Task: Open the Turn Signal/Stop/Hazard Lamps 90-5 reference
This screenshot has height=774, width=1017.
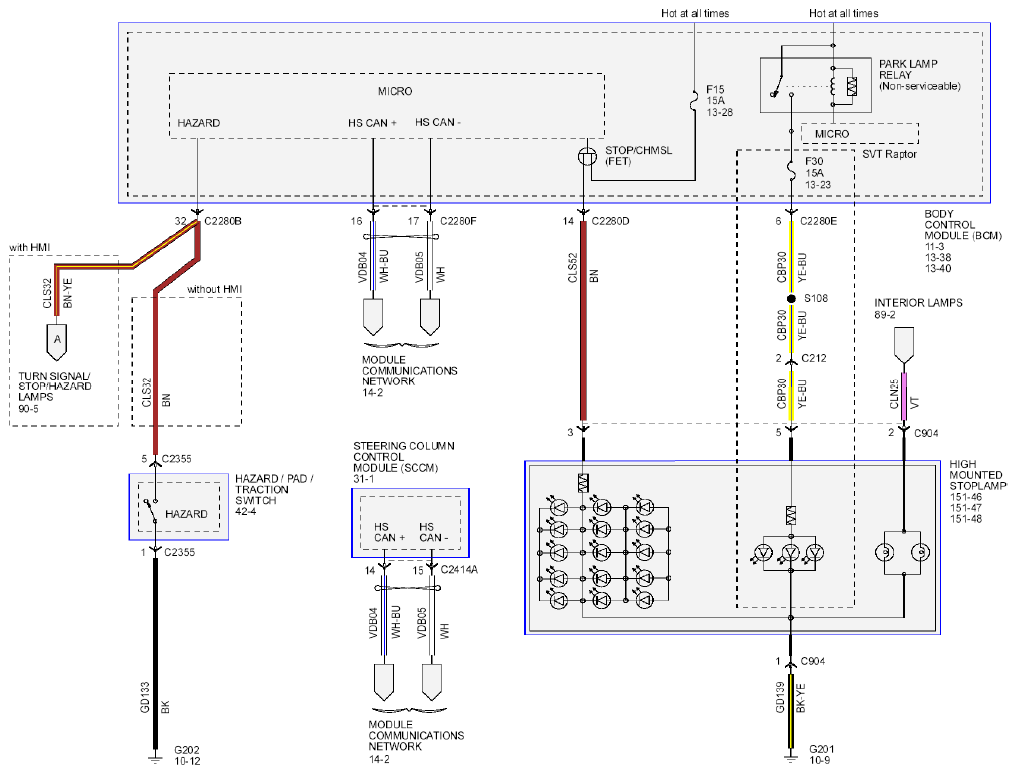Action: (54, 392)
